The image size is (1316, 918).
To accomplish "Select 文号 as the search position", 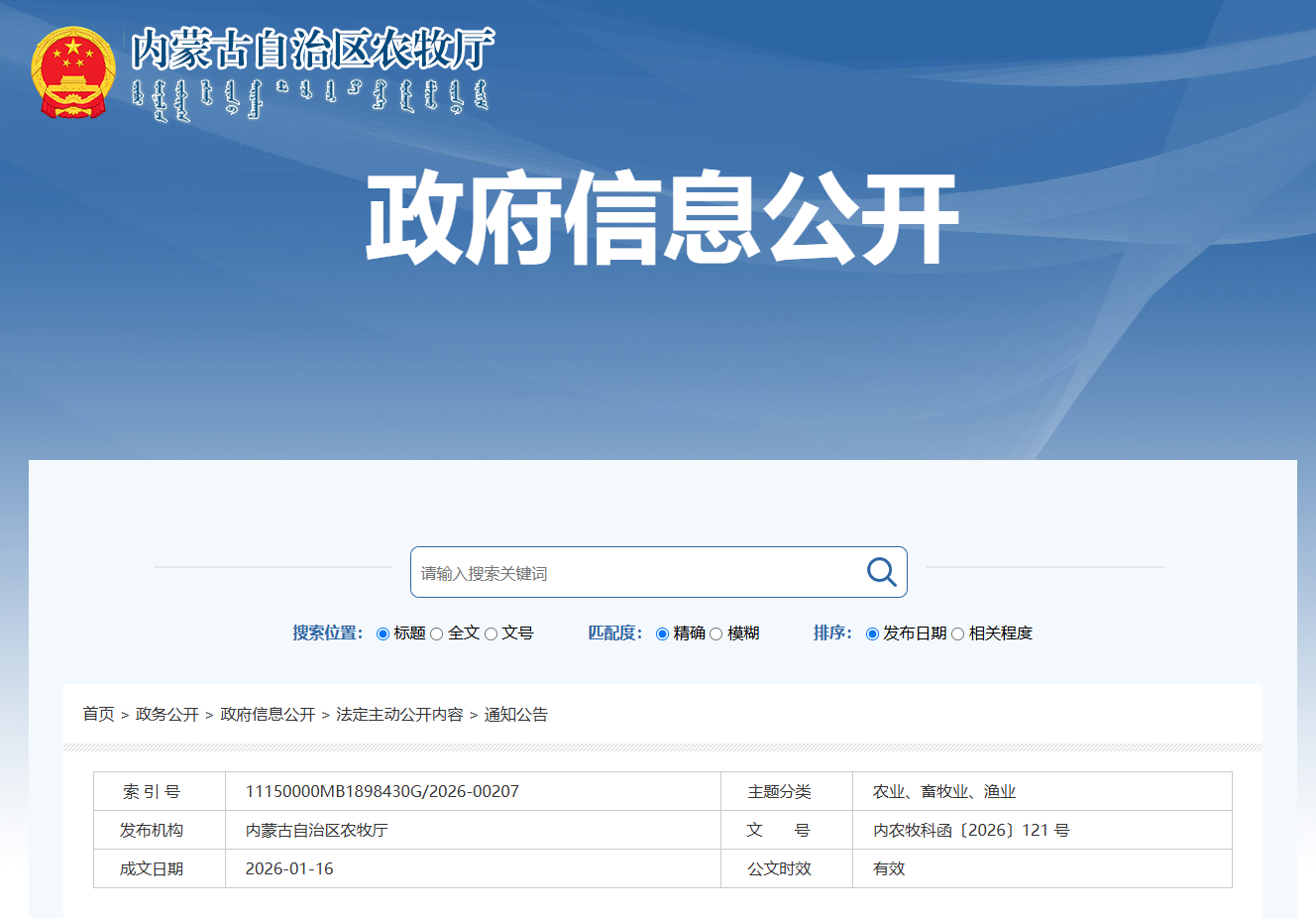I will tap(492, 634).
